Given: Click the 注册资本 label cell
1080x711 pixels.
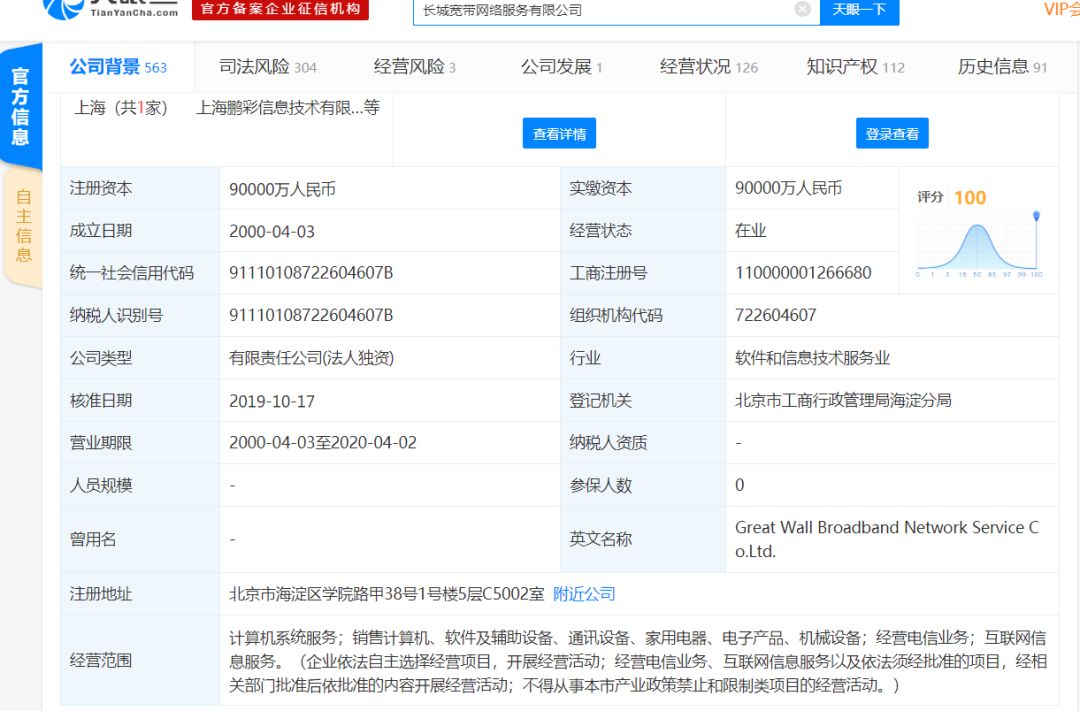Looking at the screenshot, I should [140, 188].
